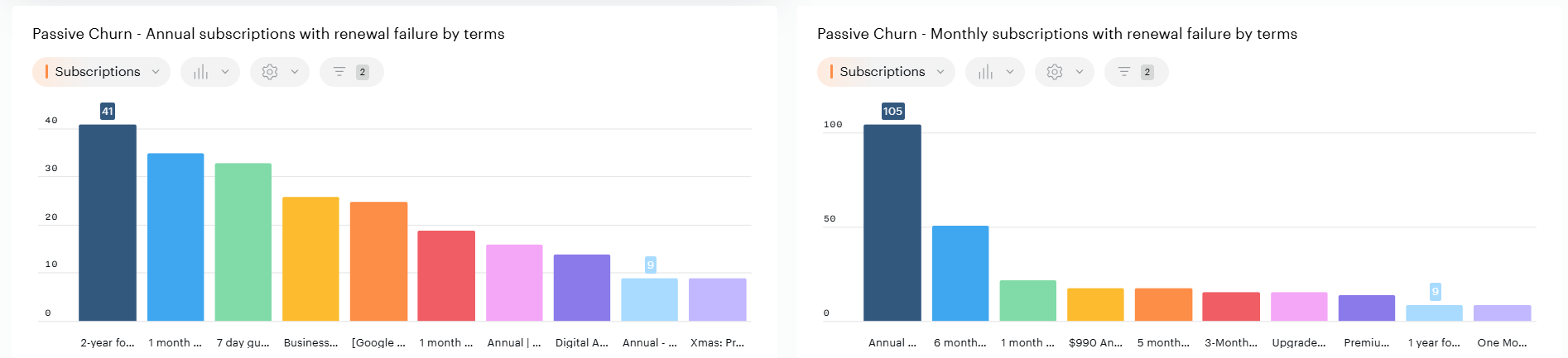Expand chart type chevron in Monthly chart
Image resolution: width=1568 pixels, height=358 pixels.
[x=1010, y=72]
